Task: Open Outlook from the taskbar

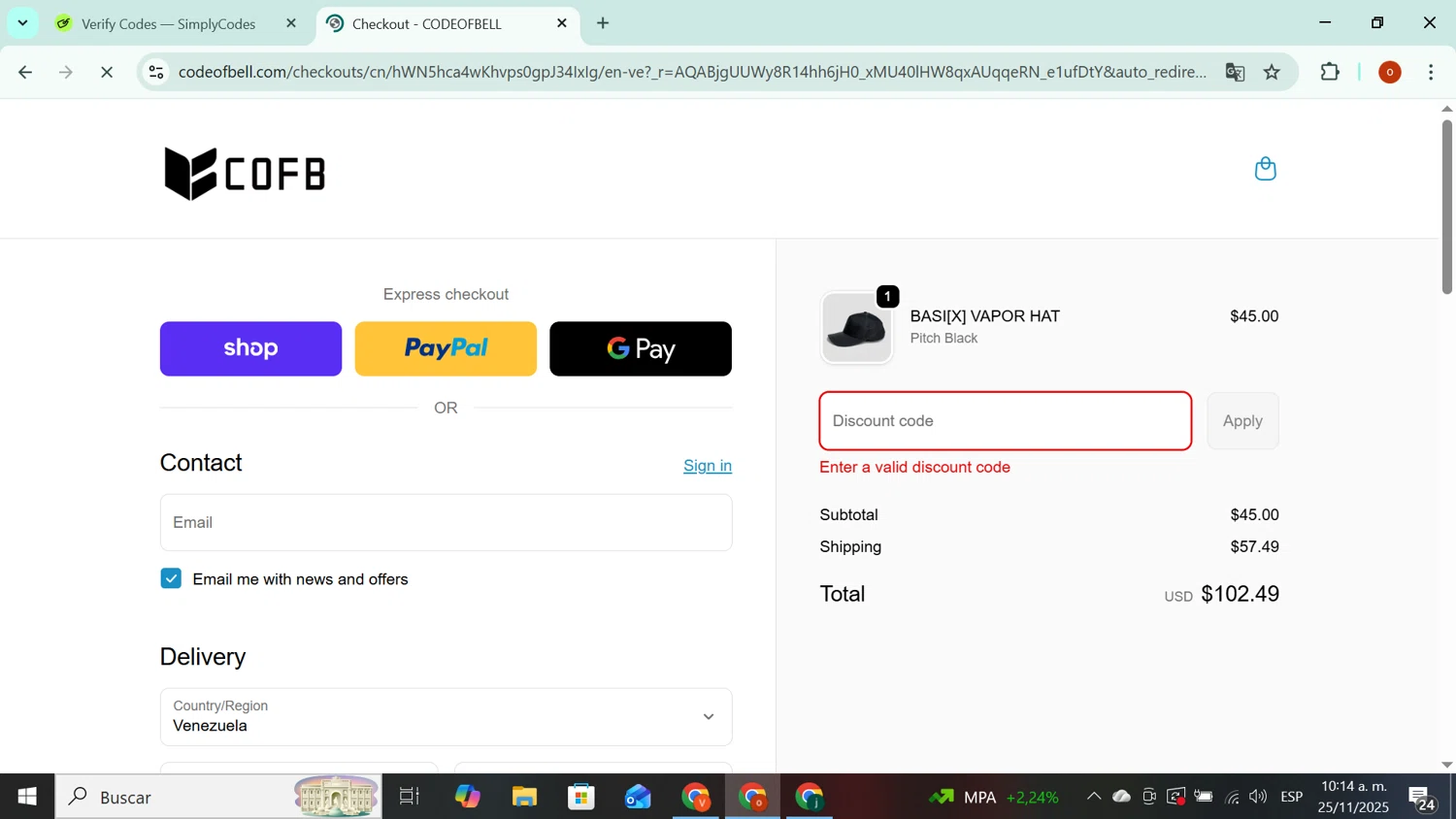Action: coord(638,797)
